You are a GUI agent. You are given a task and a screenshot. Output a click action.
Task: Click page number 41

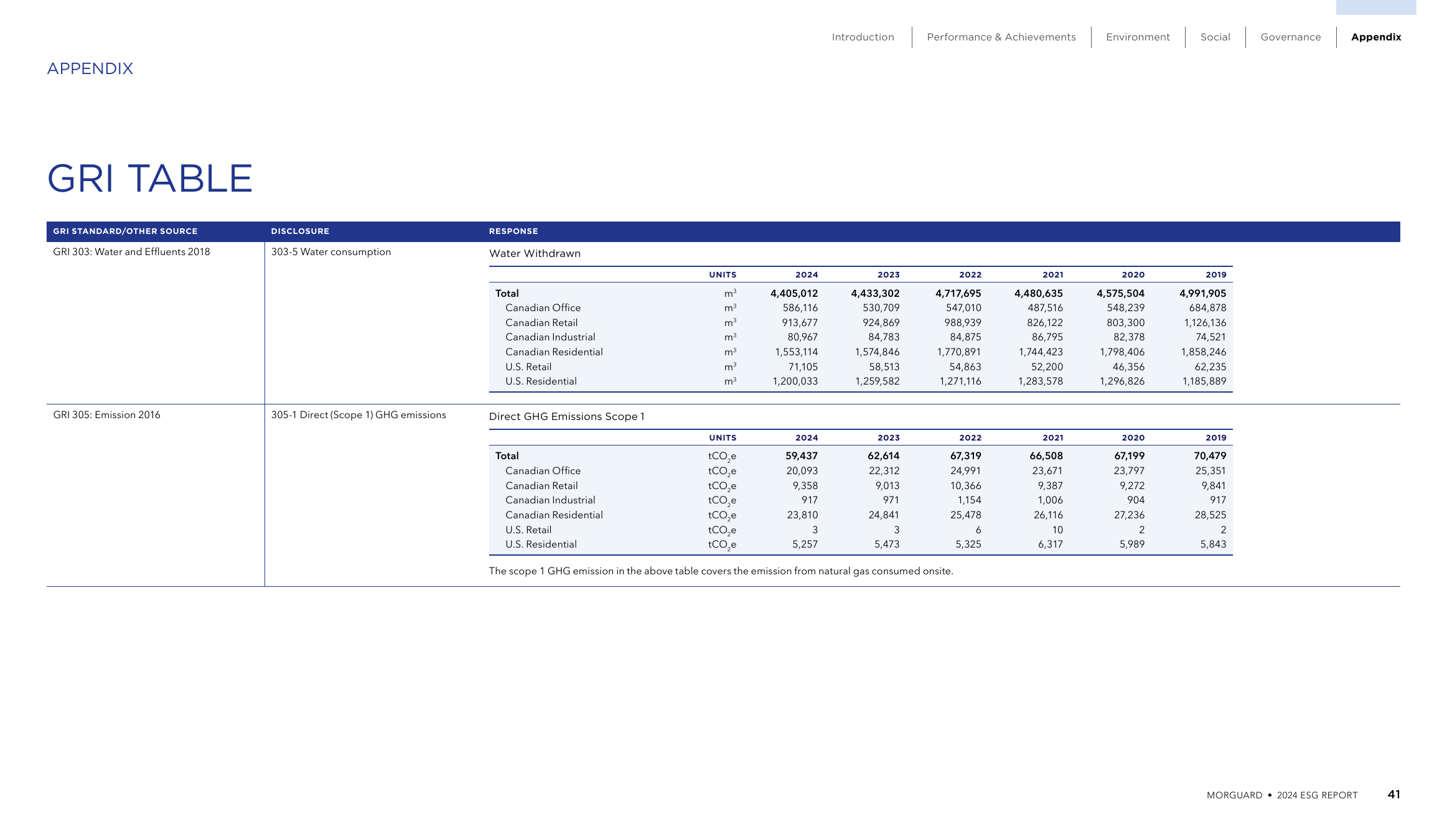click(x=1394, y=795)
